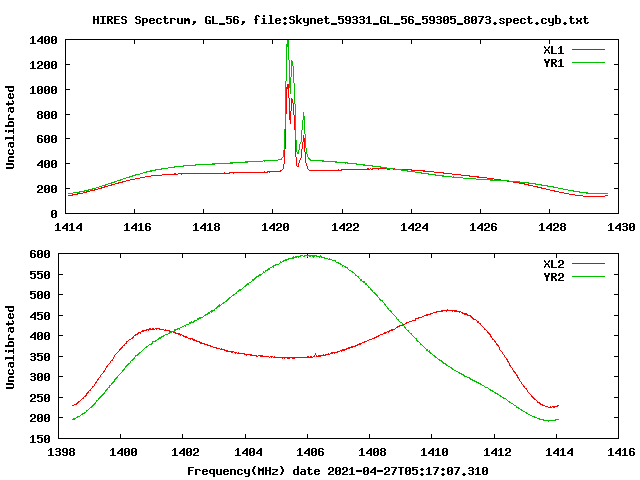Viewport: 640px width, 480px height.
Task: Click the 1000 tick label on top y-axis
Action: pos(43,90)
